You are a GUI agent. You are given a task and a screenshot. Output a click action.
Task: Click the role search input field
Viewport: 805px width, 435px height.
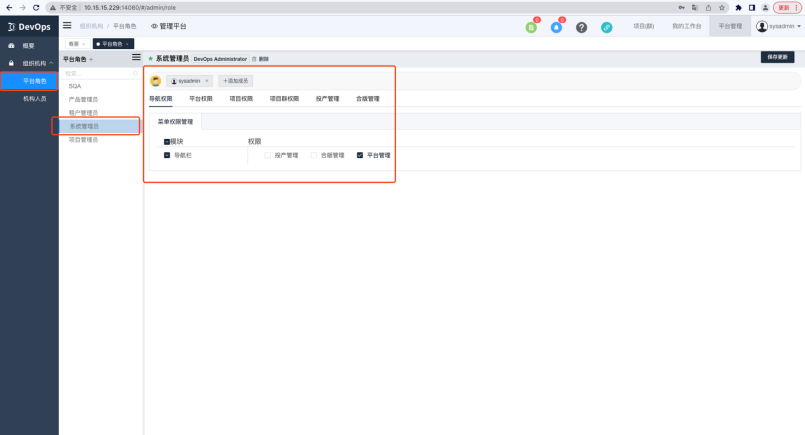(98, 73)
